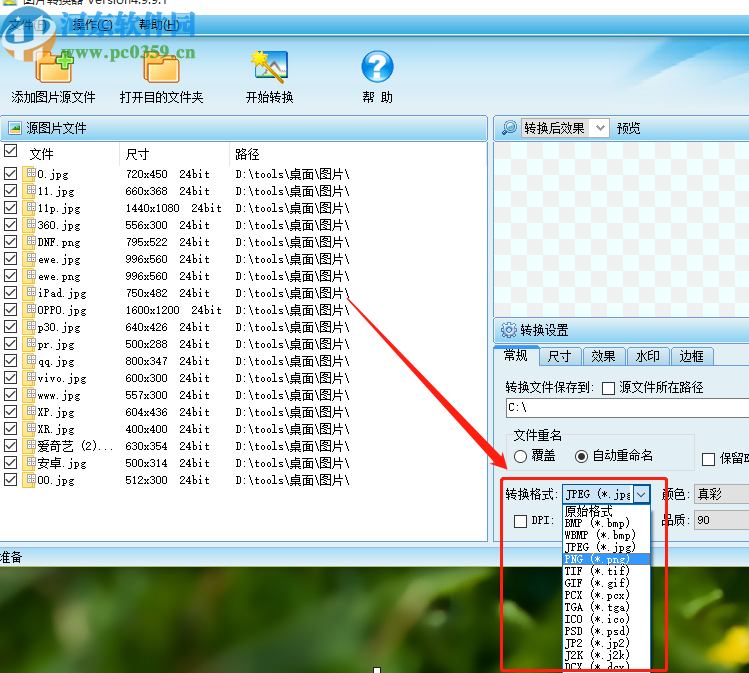Click file icon of 安卓.jpg
This screenshot has width=749, height=673.
[x=31, y=463]
